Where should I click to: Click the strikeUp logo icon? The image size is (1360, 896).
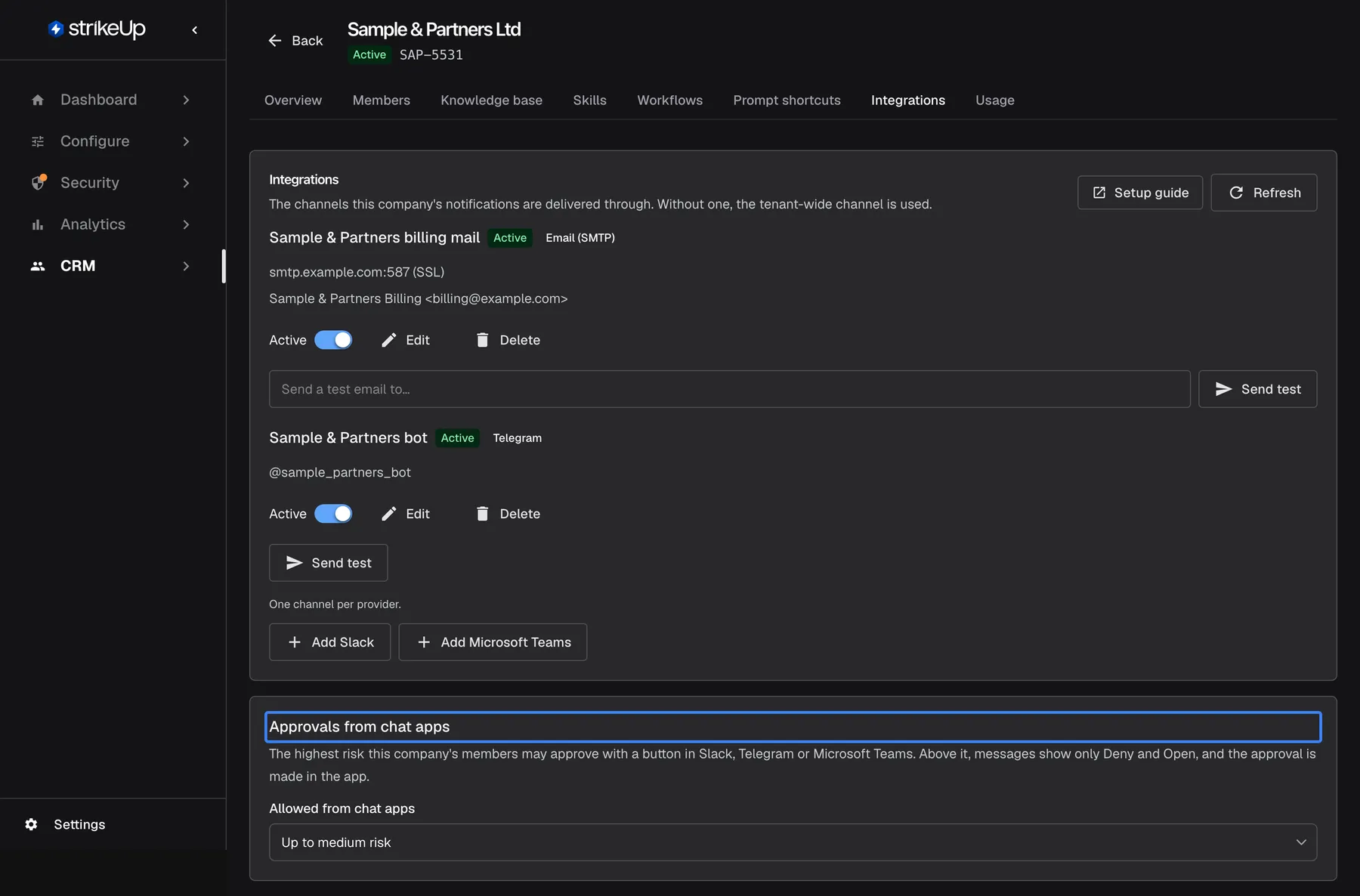pos(56,29)
